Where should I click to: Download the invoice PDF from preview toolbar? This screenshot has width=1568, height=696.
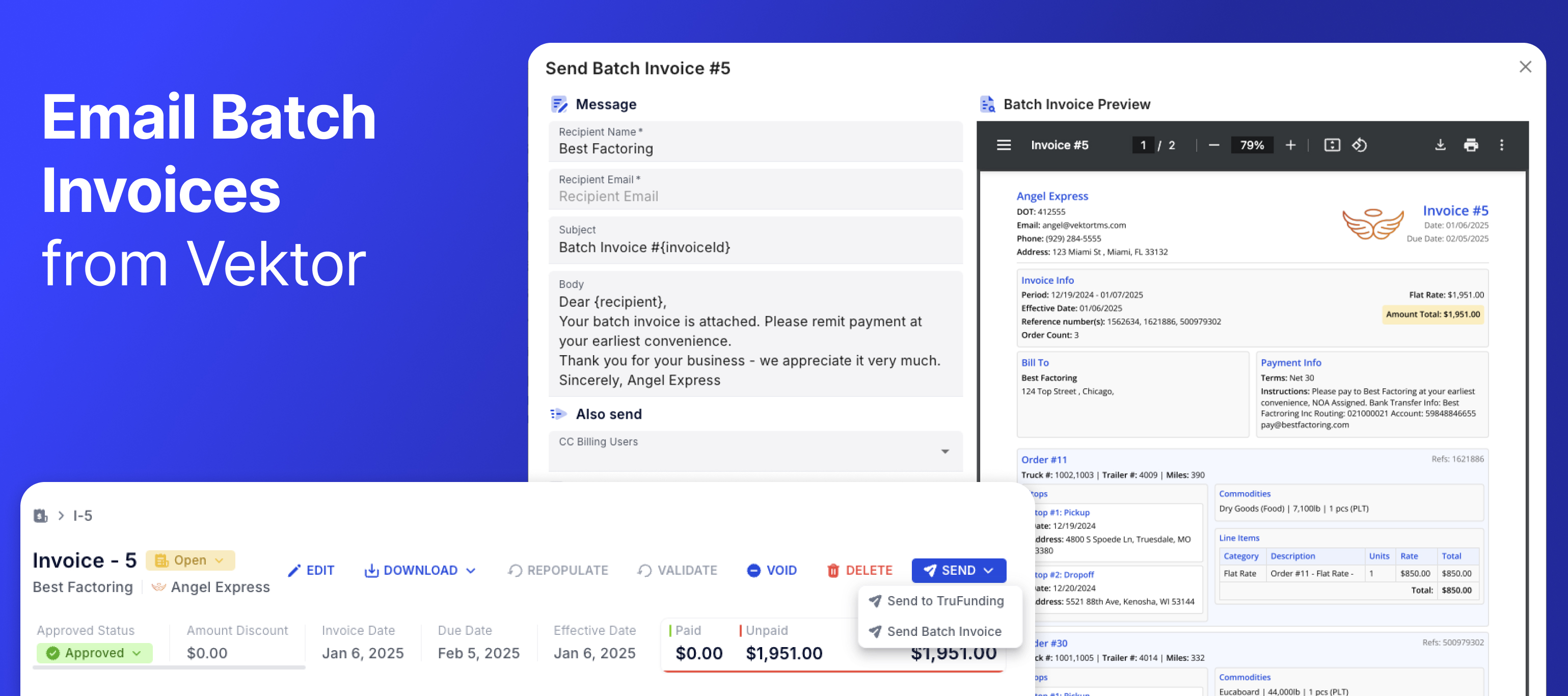[1440, 145]
